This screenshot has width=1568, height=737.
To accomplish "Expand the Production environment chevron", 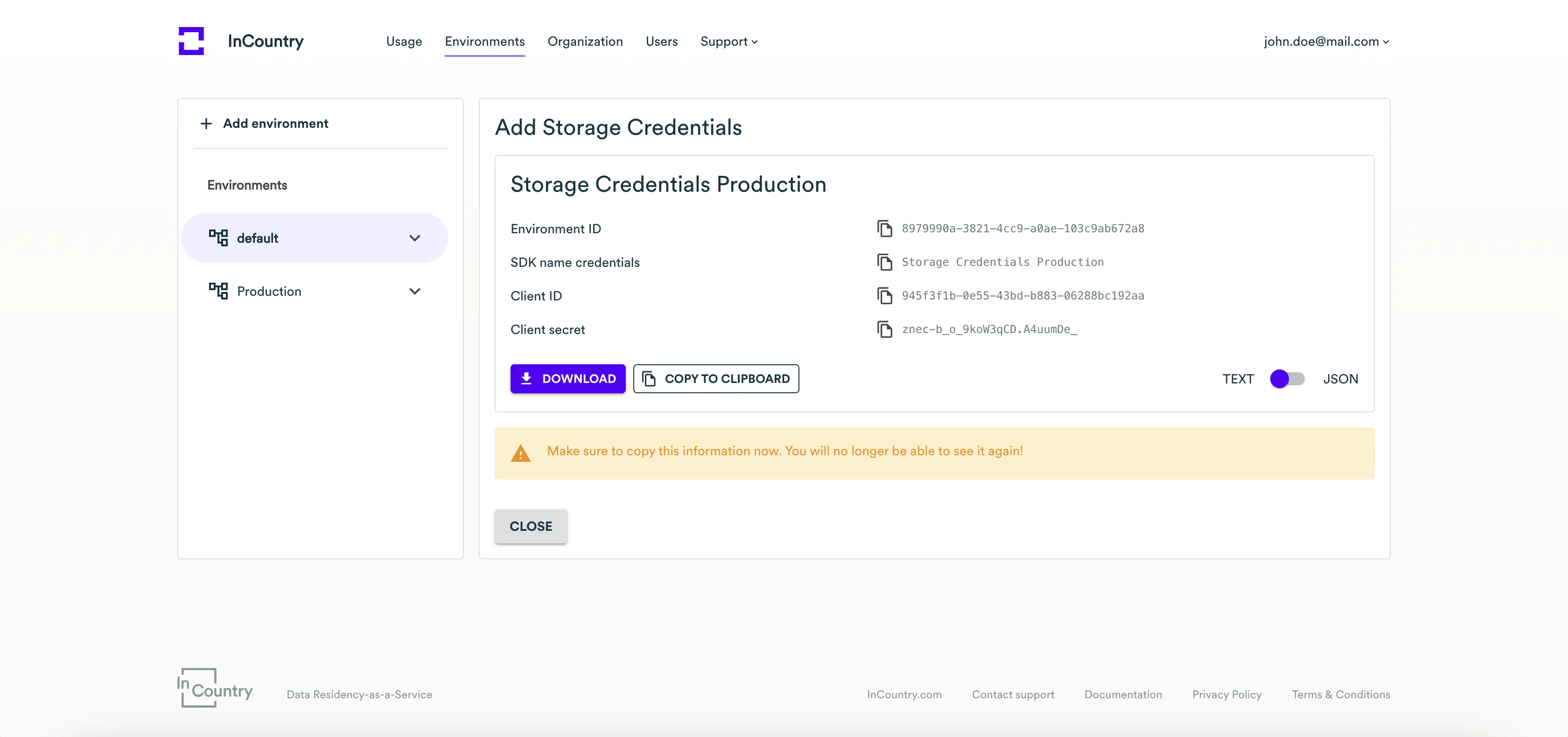I will 414,291.
